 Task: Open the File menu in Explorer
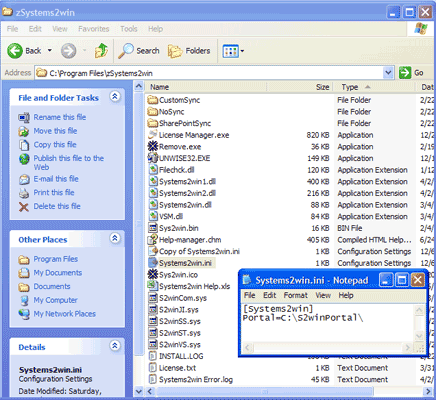(x=12, y=29)
